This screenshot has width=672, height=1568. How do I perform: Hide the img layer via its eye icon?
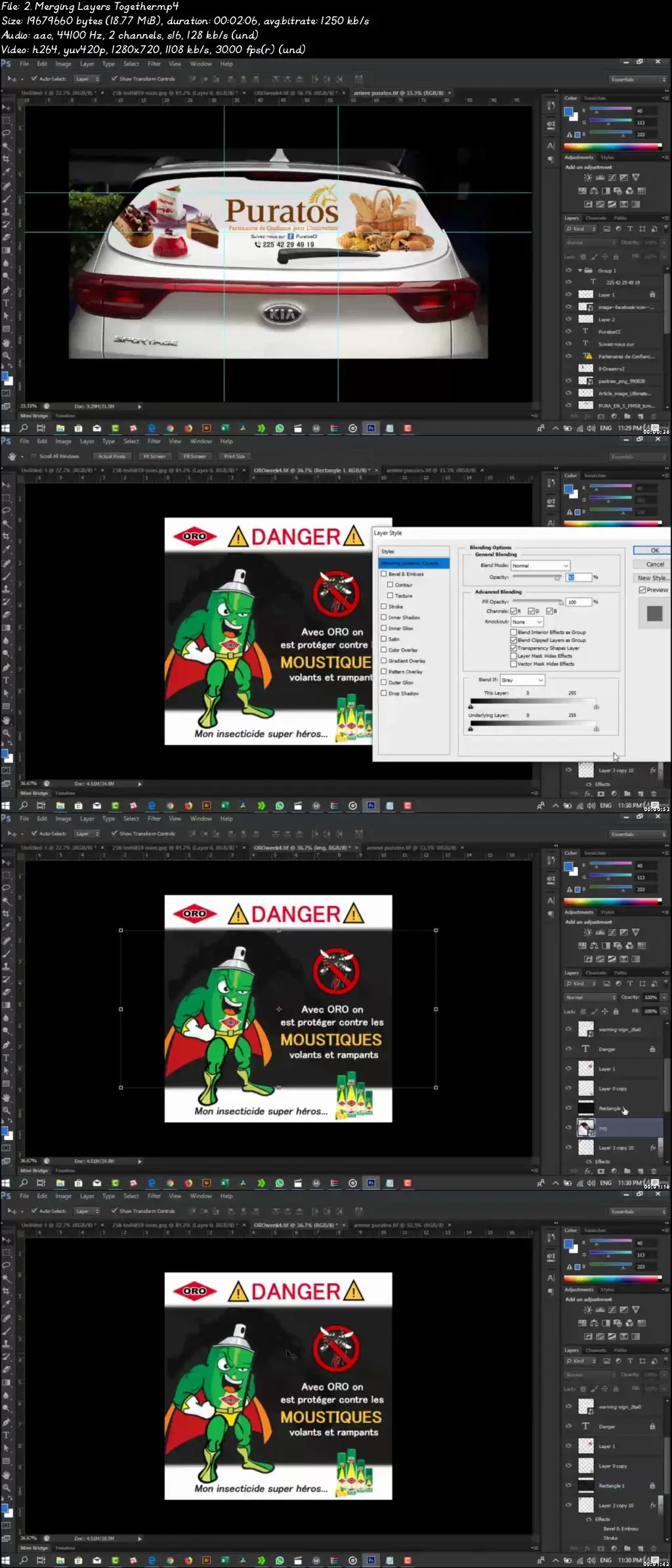(x=568, y=1128)
